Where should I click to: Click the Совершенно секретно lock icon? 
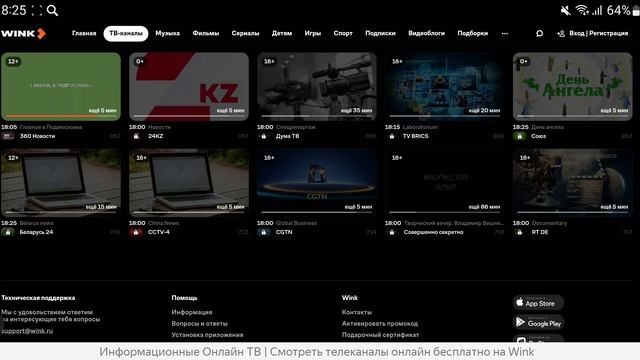392,232
